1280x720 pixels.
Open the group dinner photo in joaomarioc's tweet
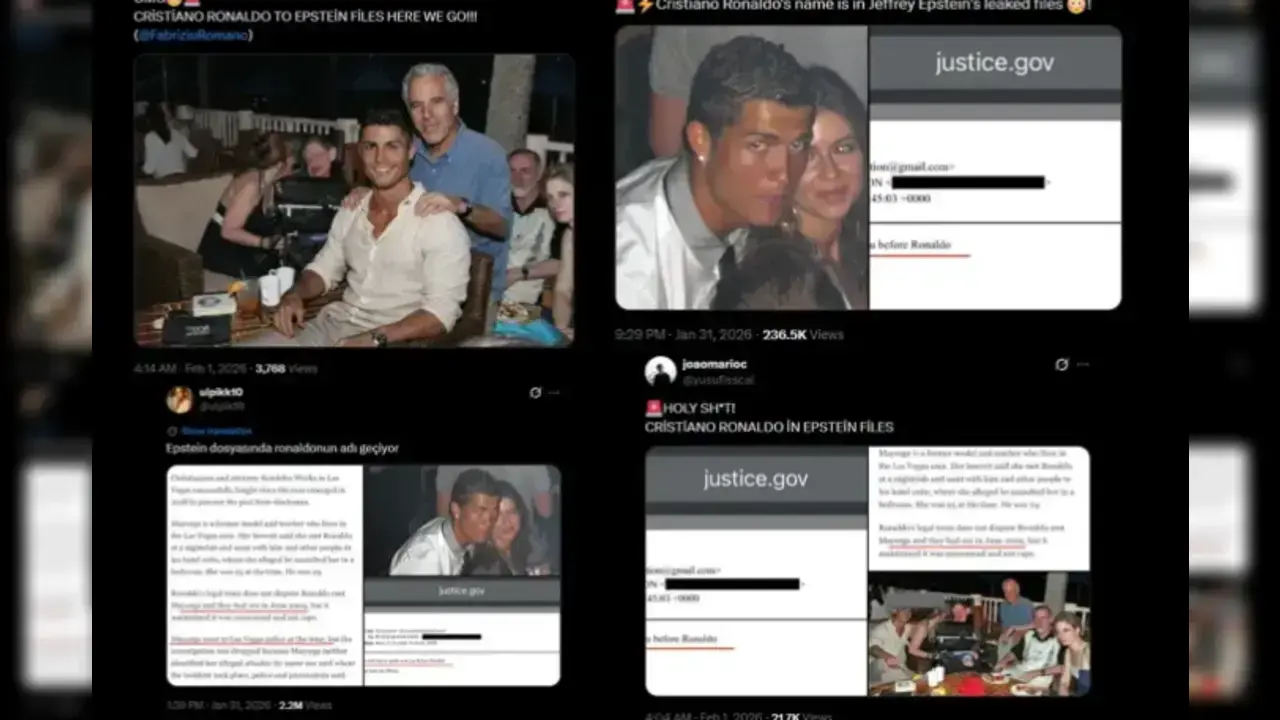979,634
